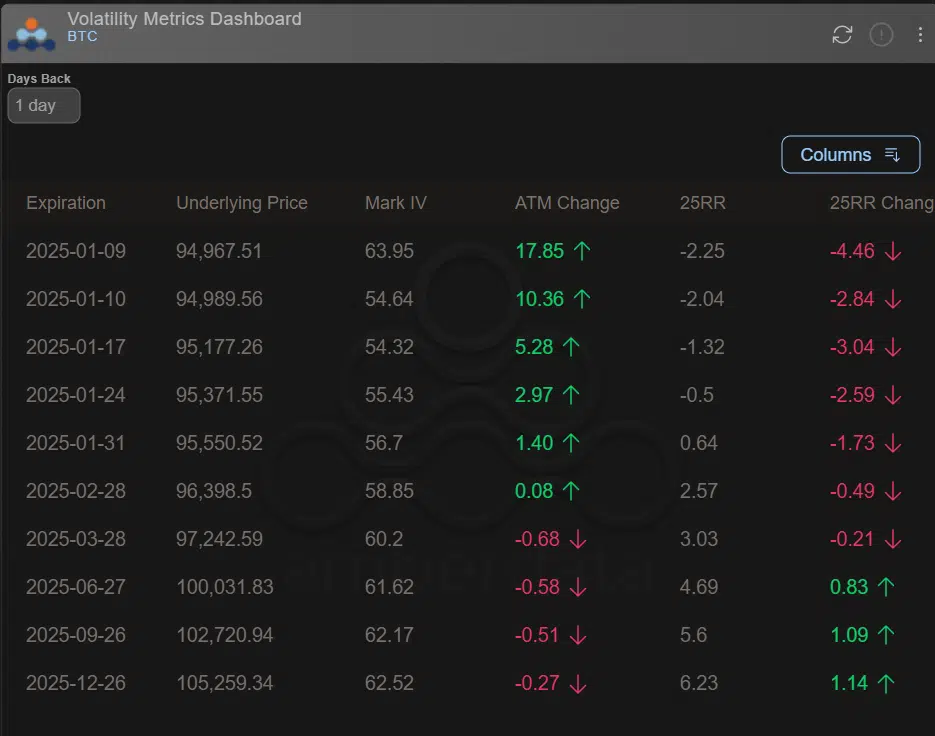
Task: Click 25RR value 0.64
Action: (x=698, y=443)
